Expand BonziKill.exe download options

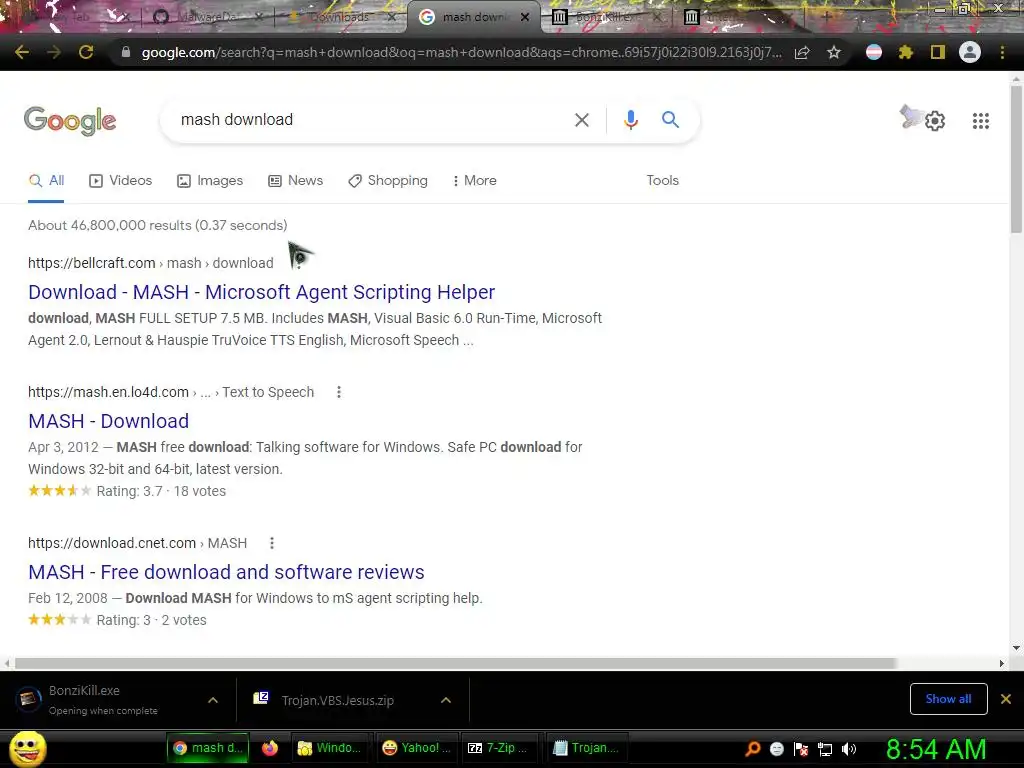213,700
